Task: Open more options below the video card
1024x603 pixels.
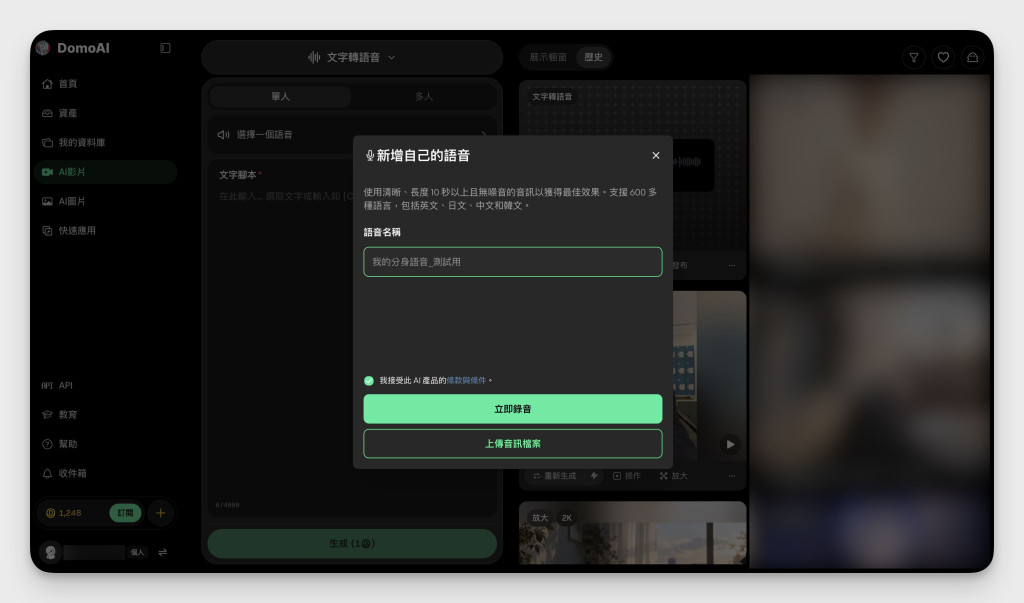Action: (731, 476)
